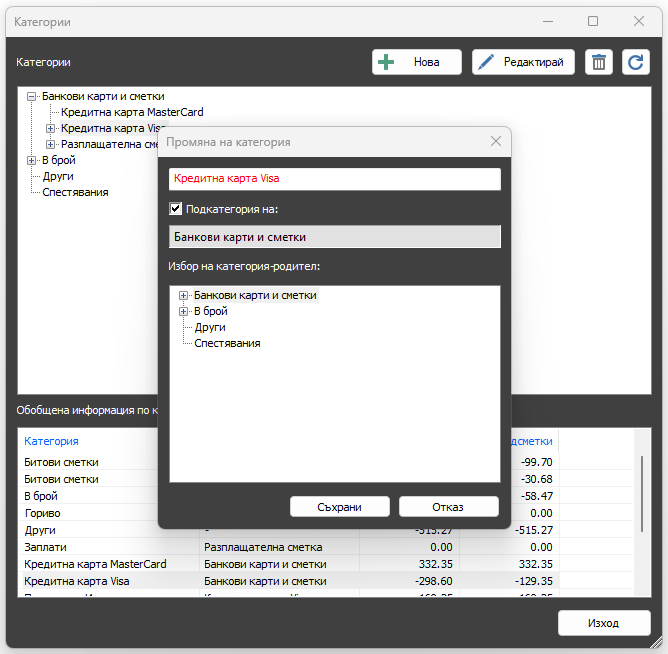This screenshot has height=654, width=668.
Task: Maximize the Категории window
Action: pos(593,21)
